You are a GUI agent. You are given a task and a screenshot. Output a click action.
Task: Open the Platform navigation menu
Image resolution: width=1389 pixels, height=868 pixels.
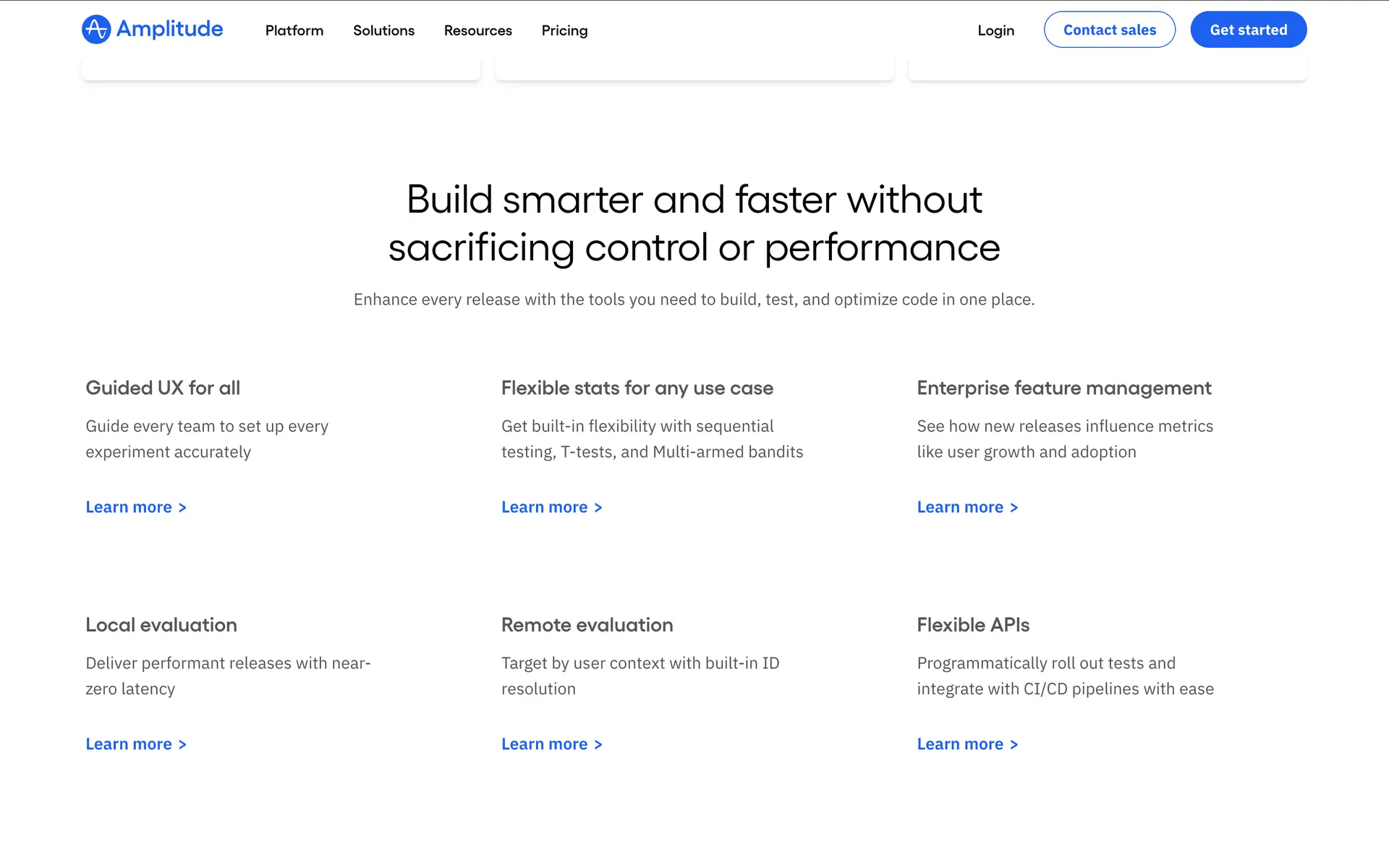[x=294, y=30]
